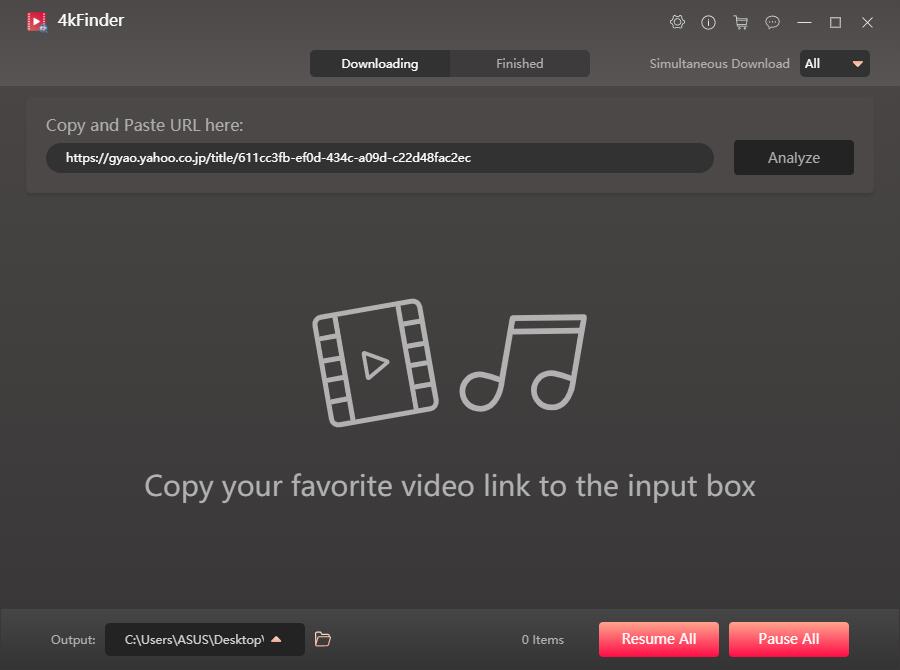This screenshot has width=900, height=670.
Task: Open the shopping cart to purchase
Action: (740, 22)
